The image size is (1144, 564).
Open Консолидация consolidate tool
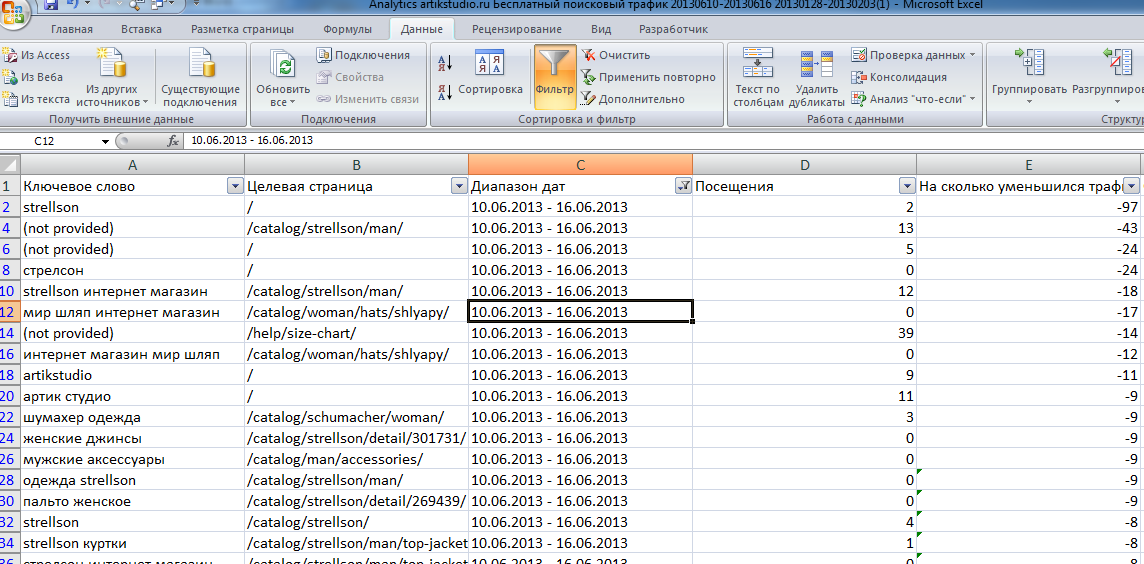point(899,77)
